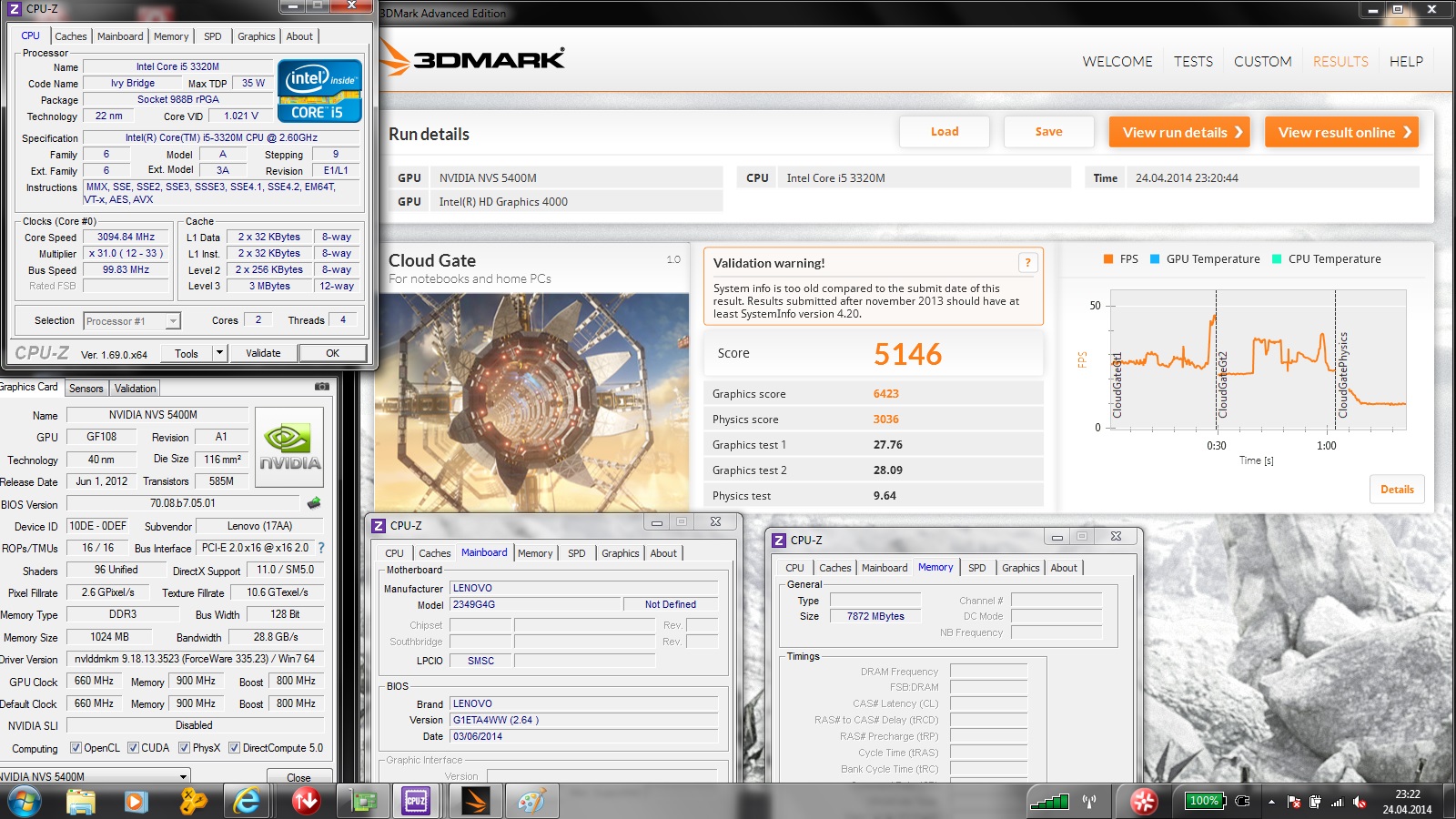This screenshot has height=819, width=1456.
Task: Click the FPS line chart
Action: click(x=1259, y=359)
